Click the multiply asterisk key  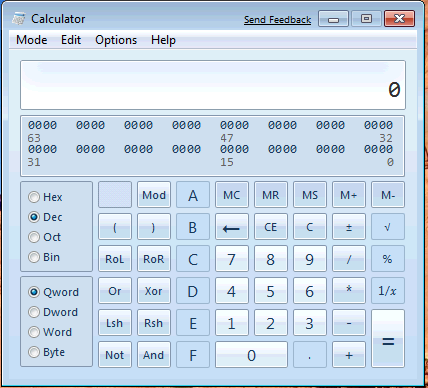click(349, 291)
